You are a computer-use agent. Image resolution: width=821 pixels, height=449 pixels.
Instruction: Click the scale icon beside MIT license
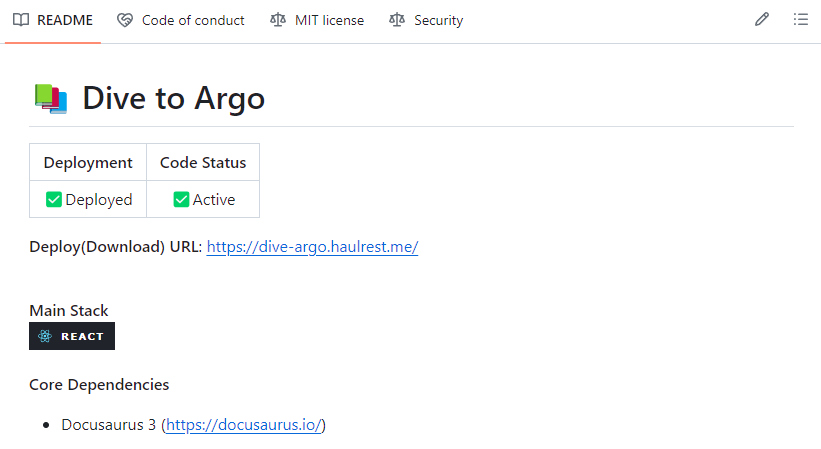(278, 20)
